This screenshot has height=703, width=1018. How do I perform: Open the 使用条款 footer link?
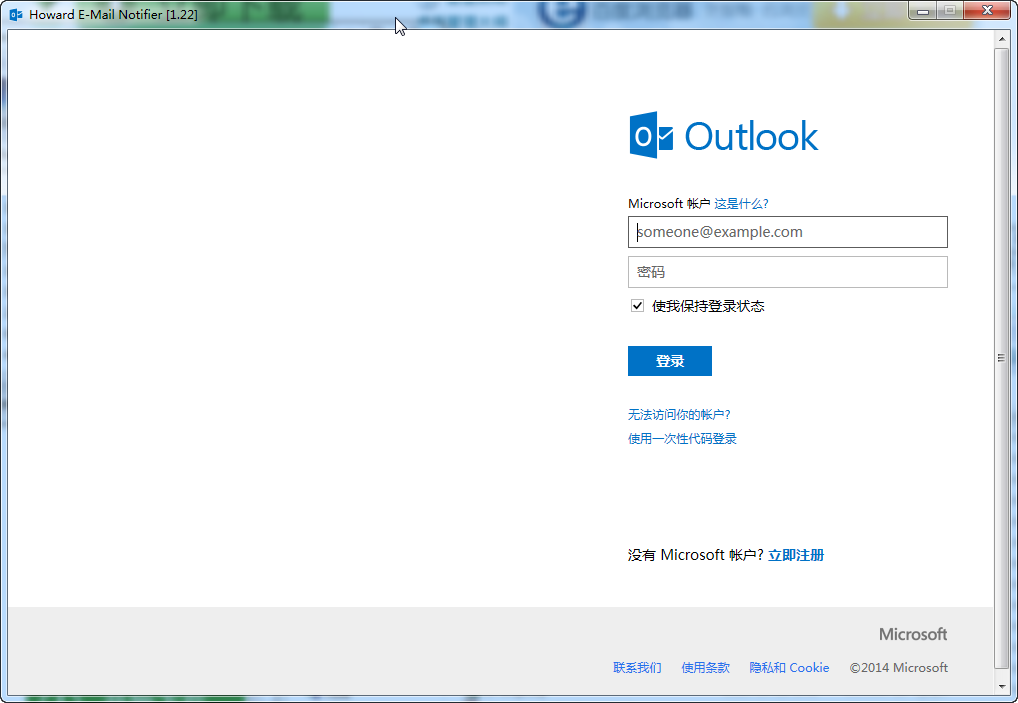coord(705,667)
